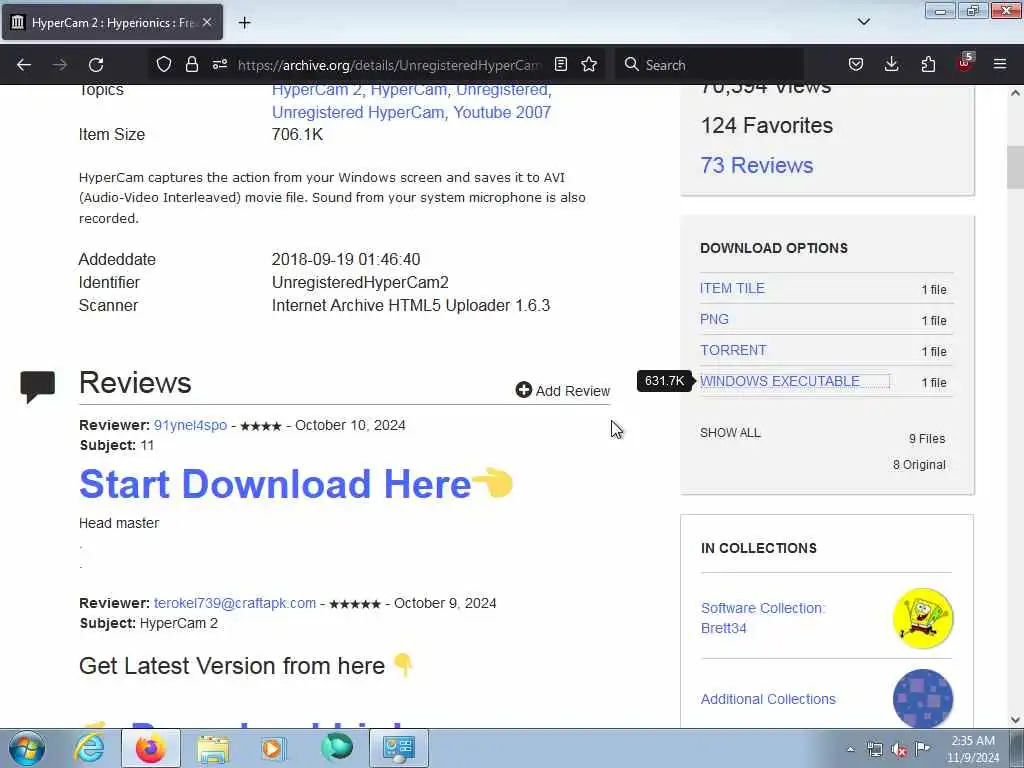Screen dimensions: 1024x768
Task: Open Action Center flag icon
Action: click(922, 748)
